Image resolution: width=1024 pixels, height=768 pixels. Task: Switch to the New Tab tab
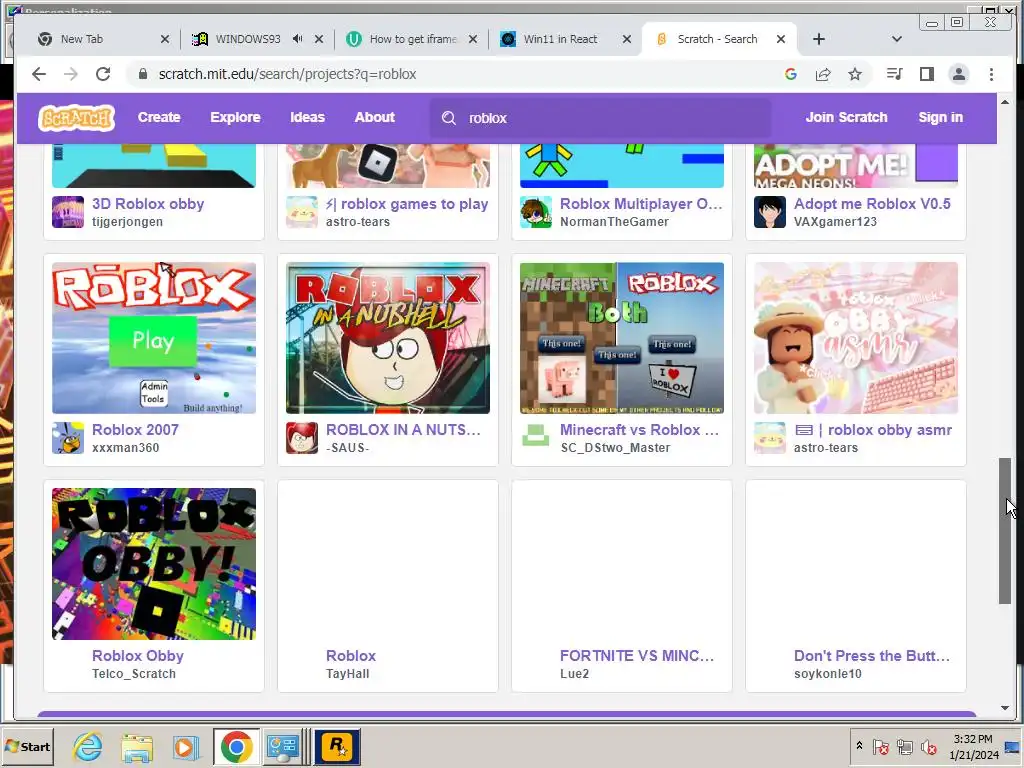tap(82, 39)
